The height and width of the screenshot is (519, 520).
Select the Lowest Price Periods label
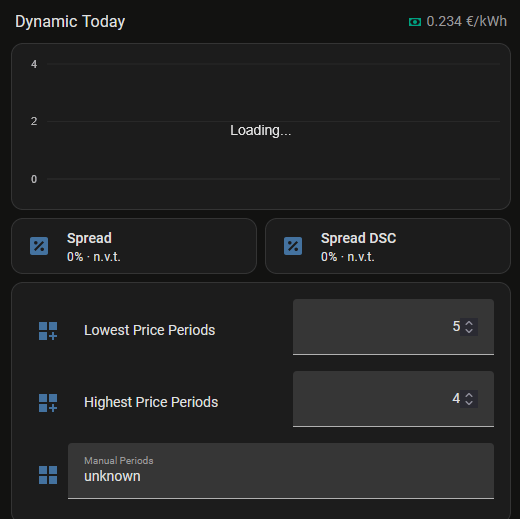[149, 330]
